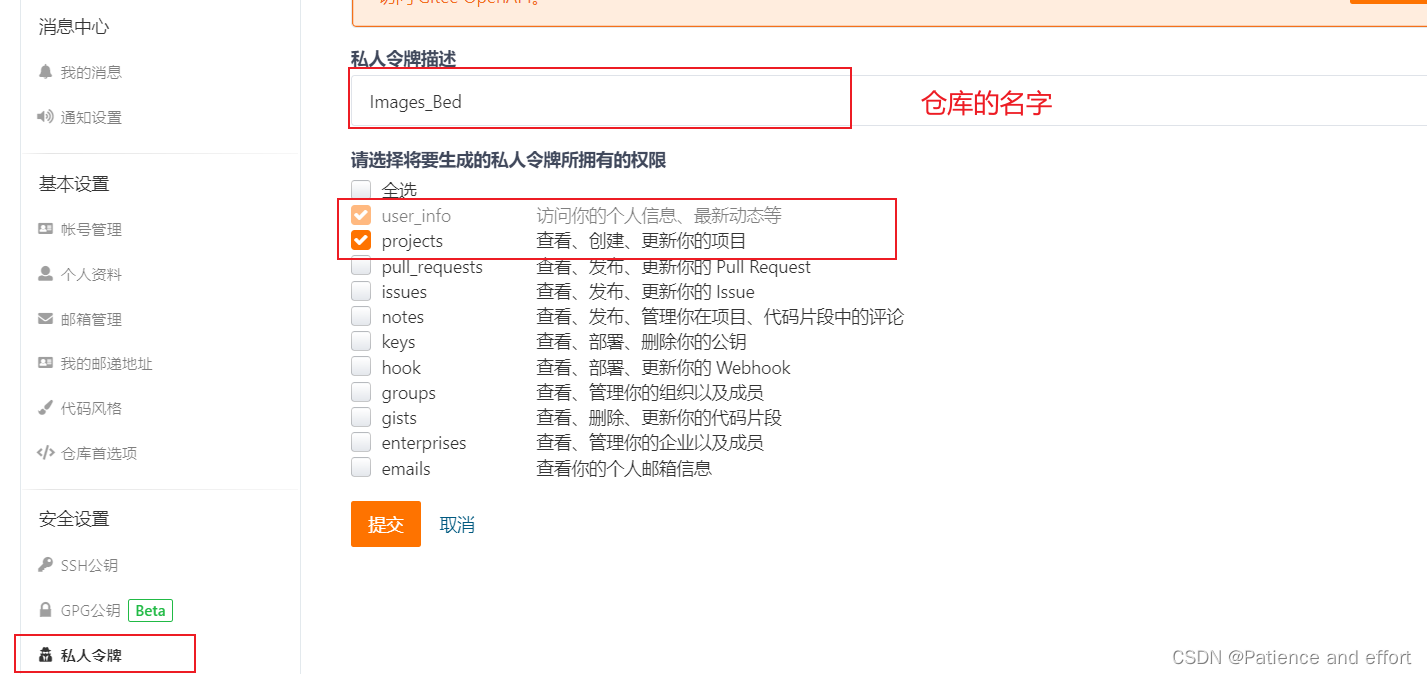Open 个人资料 page
This screenshot has height=674, width=1427.
click(91, 274)
